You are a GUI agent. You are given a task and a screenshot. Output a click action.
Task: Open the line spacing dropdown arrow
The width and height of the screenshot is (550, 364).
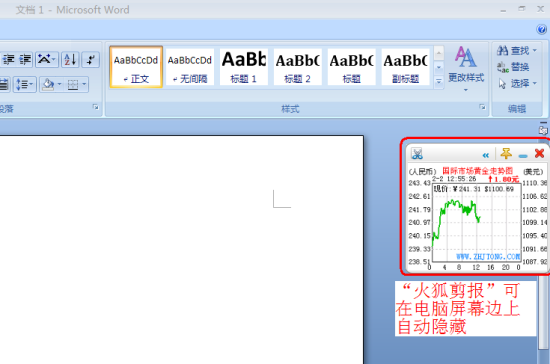(32, 84)
